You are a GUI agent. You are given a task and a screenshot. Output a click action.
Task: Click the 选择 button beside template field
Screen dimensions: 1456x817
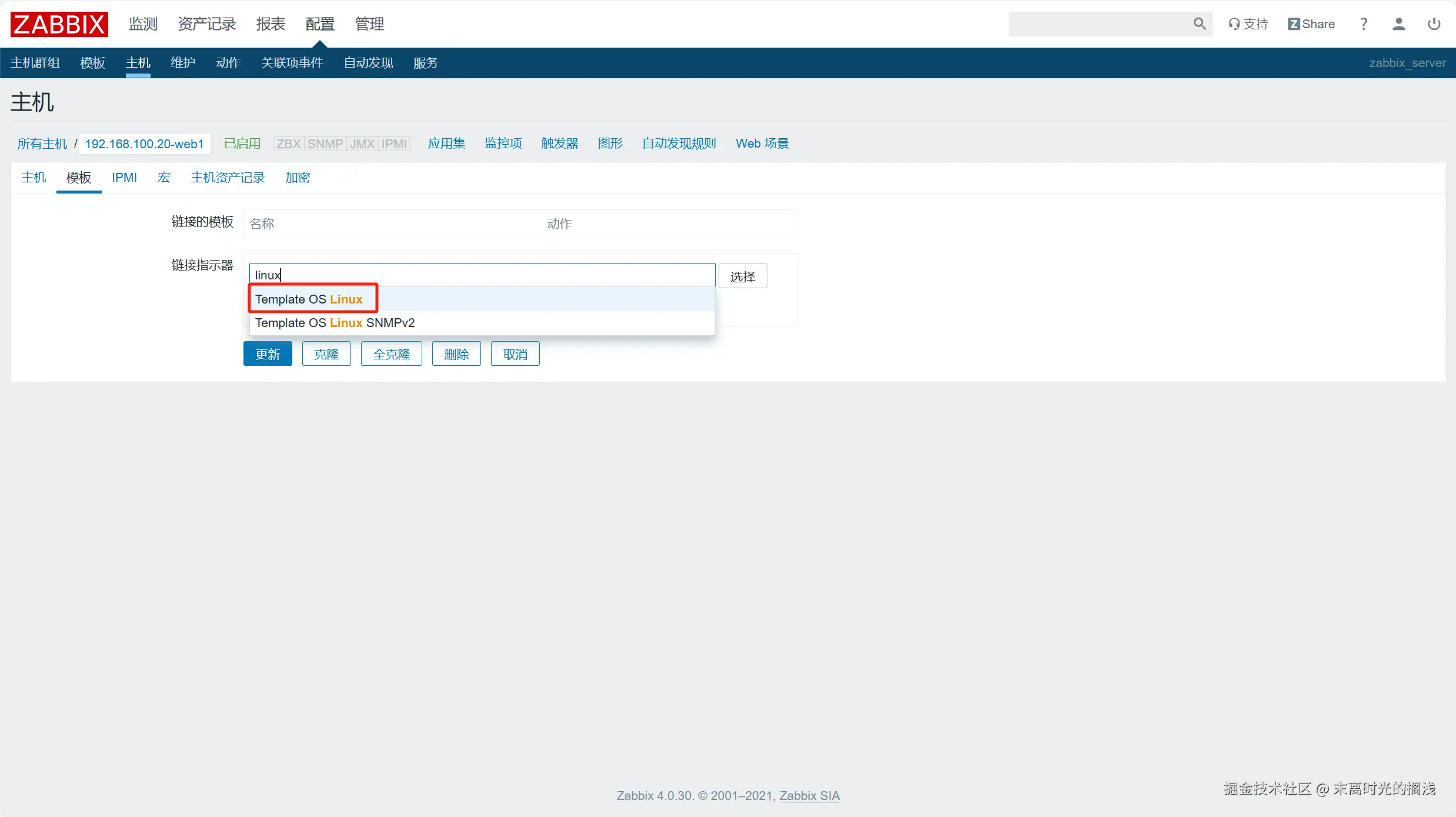click(742, 276)
